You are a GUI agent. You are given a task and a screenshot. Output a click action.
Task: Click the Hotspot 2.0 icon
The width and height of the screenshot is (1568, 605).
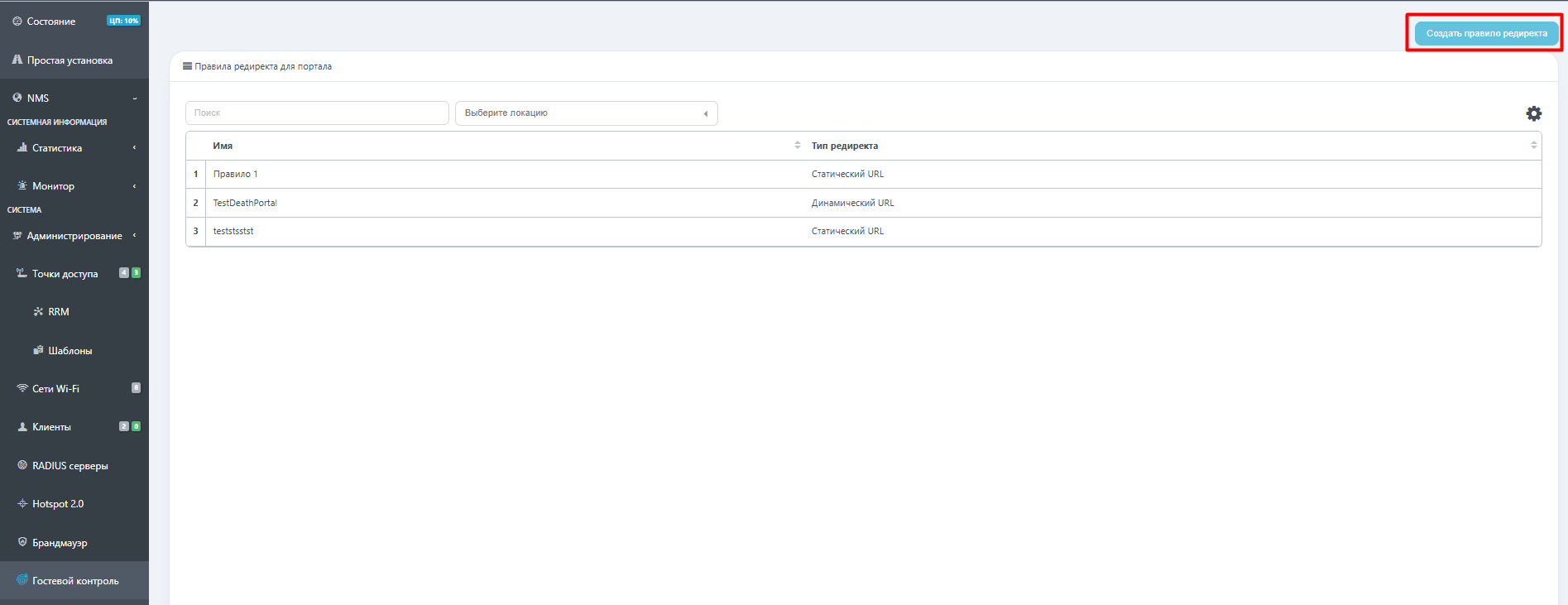pos(22,503)
